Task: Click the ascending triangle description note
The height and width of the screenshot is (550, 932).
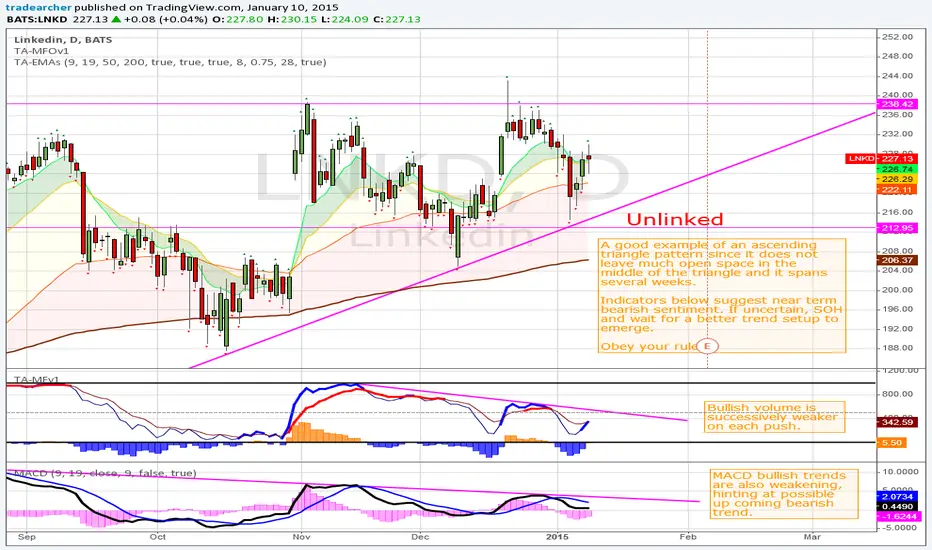Action: pyautogui.click(x=722, y=296)
